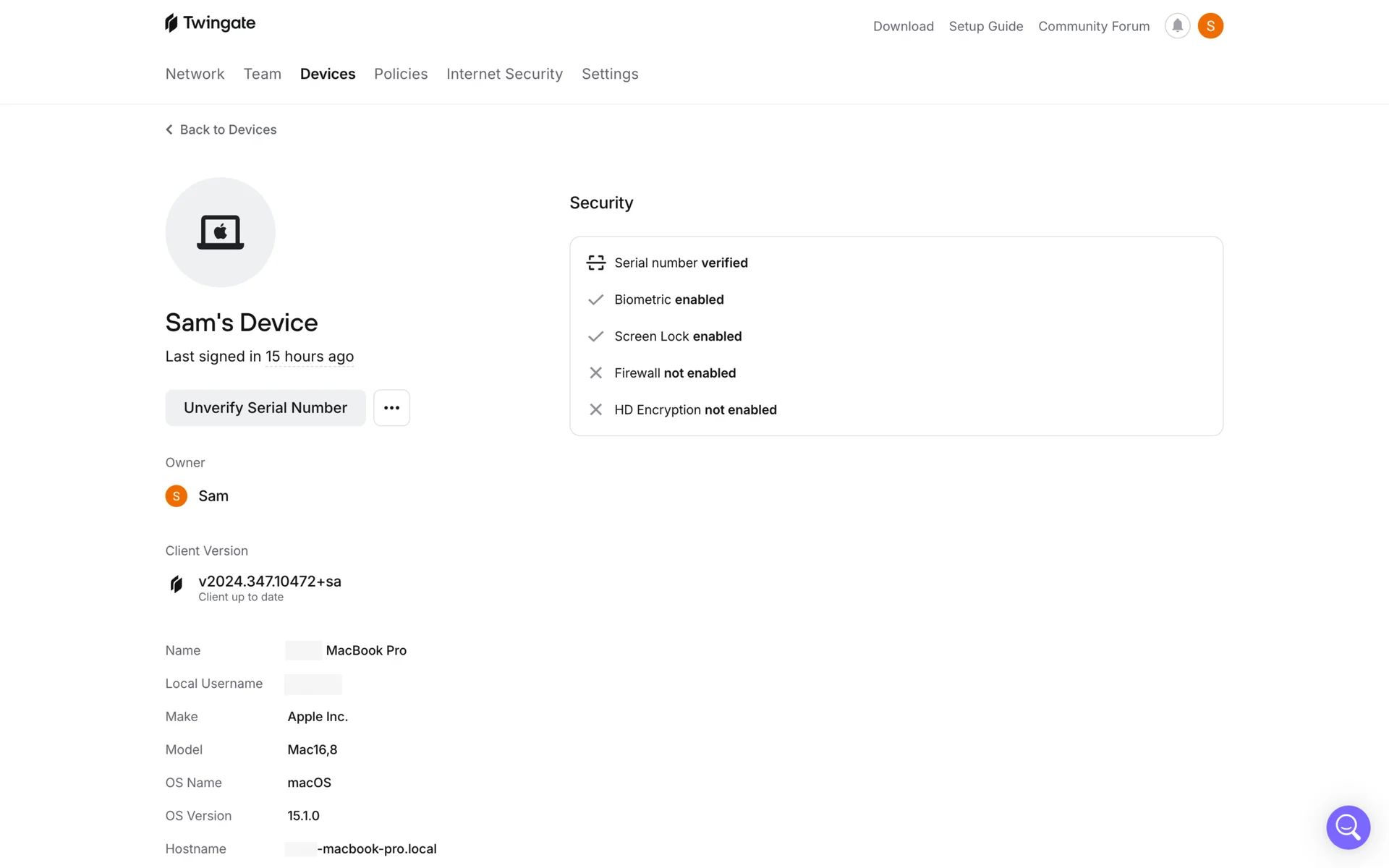Click the Twingate client version icon
The width and height of the screenshot is (1389, 868).
(176, 584)
